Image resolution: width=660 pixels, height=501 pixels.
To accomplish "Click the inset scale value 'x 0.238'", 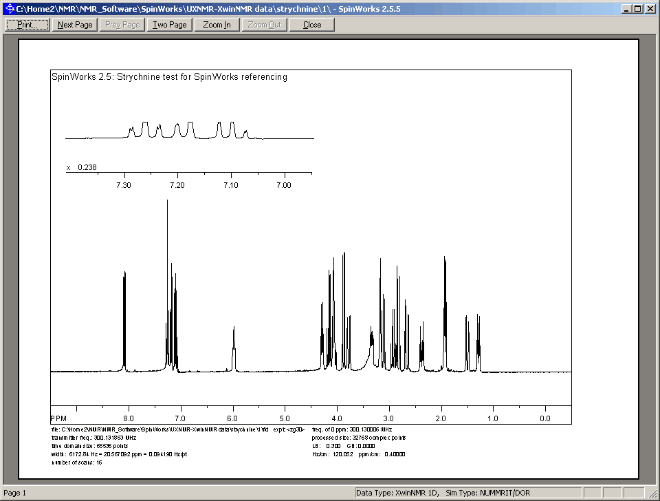I will (82, 167).
